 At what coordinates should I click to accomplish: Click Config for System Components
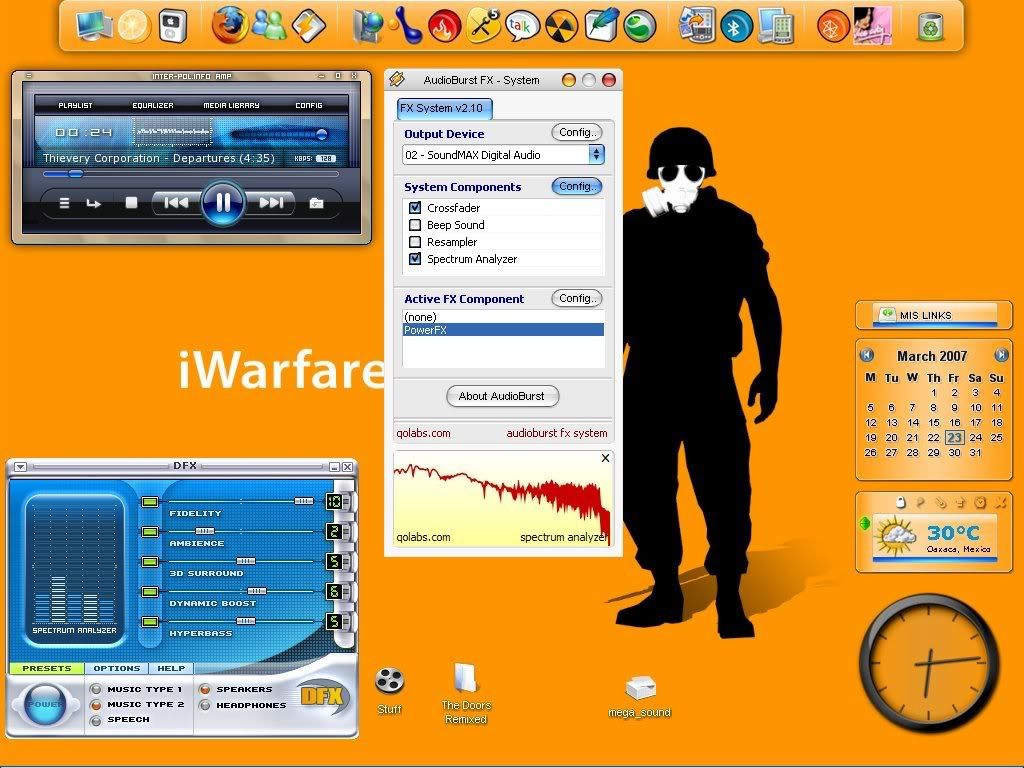tap(577, 186)
